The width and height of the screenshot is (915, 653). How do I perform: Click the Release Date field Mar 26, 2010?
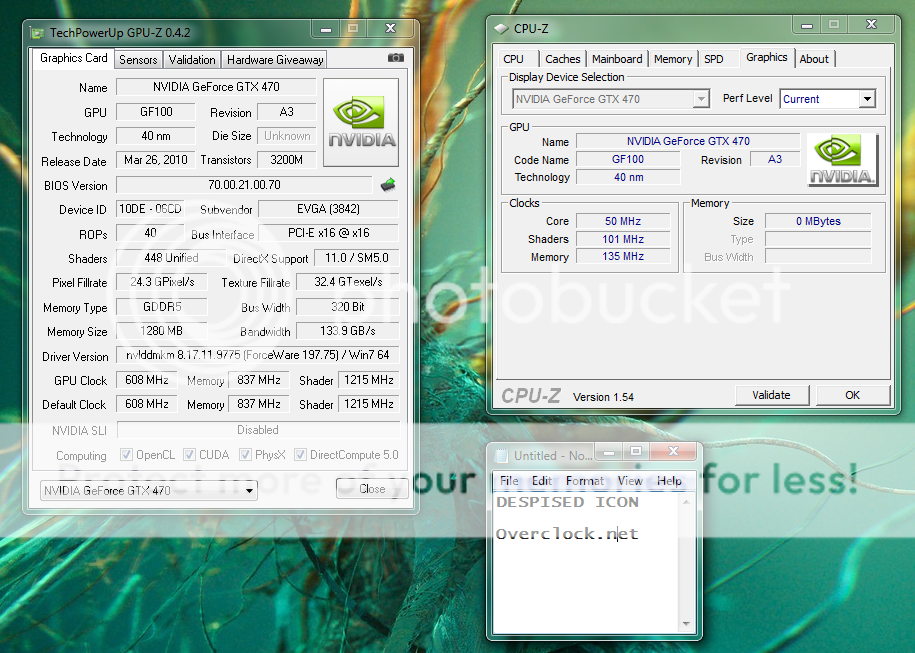tap(156, 160)
